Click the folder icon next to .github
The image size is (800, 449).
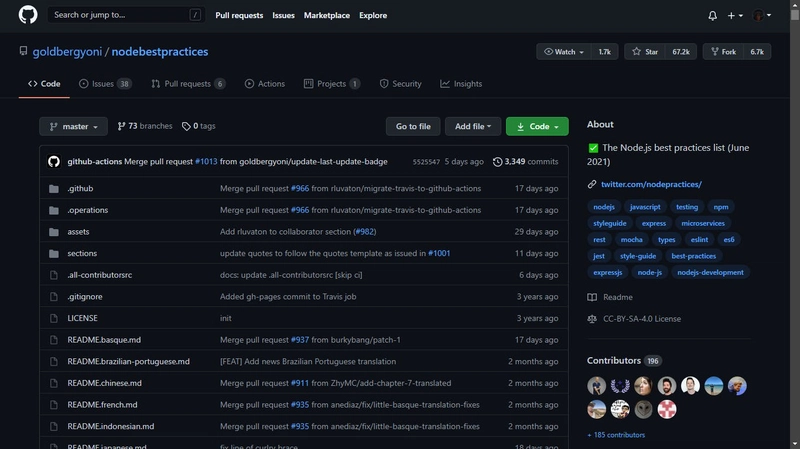click(x=54, y=189)
